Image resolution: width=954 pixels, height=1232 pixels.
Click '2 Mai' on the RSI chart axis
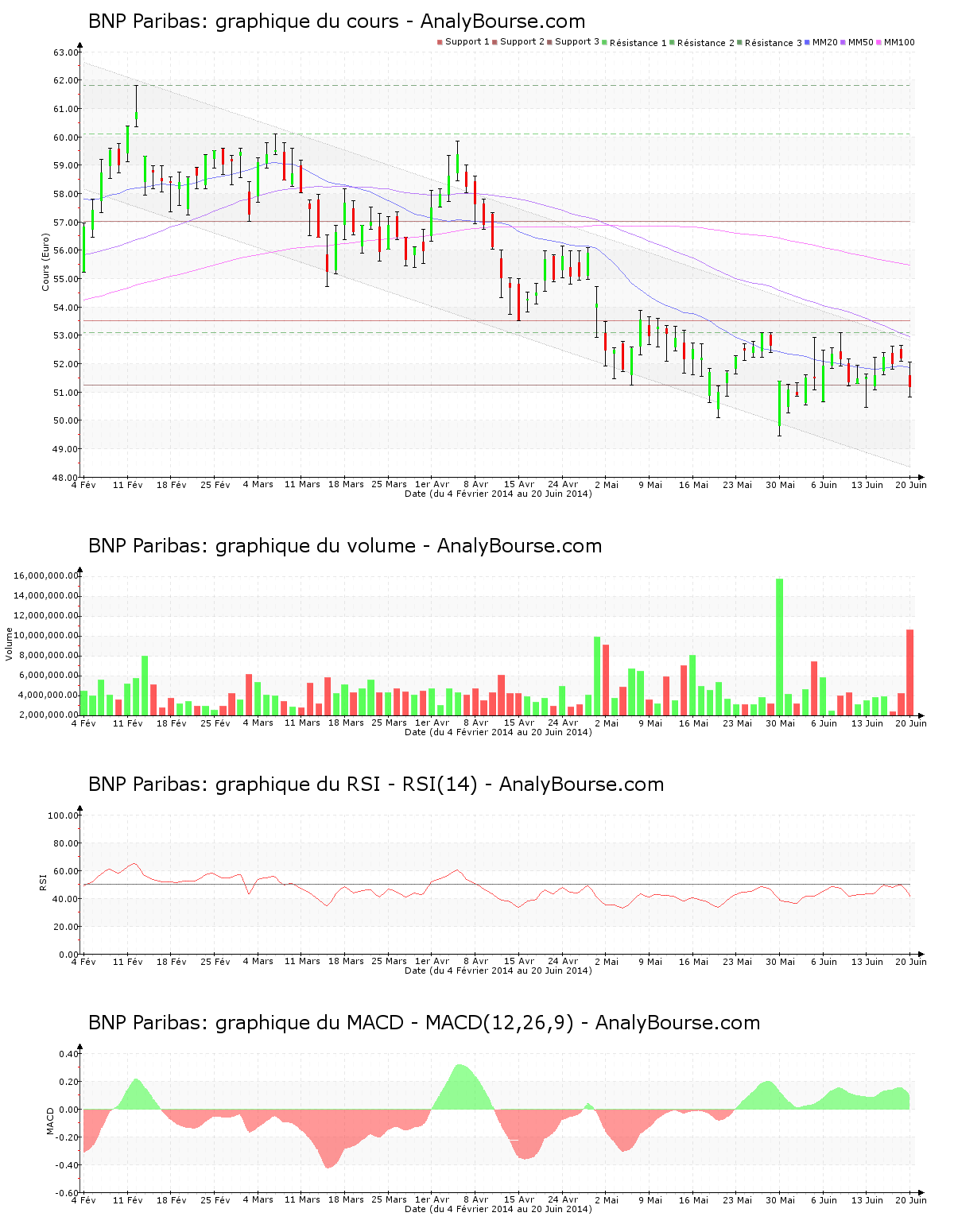click(606, 961)
